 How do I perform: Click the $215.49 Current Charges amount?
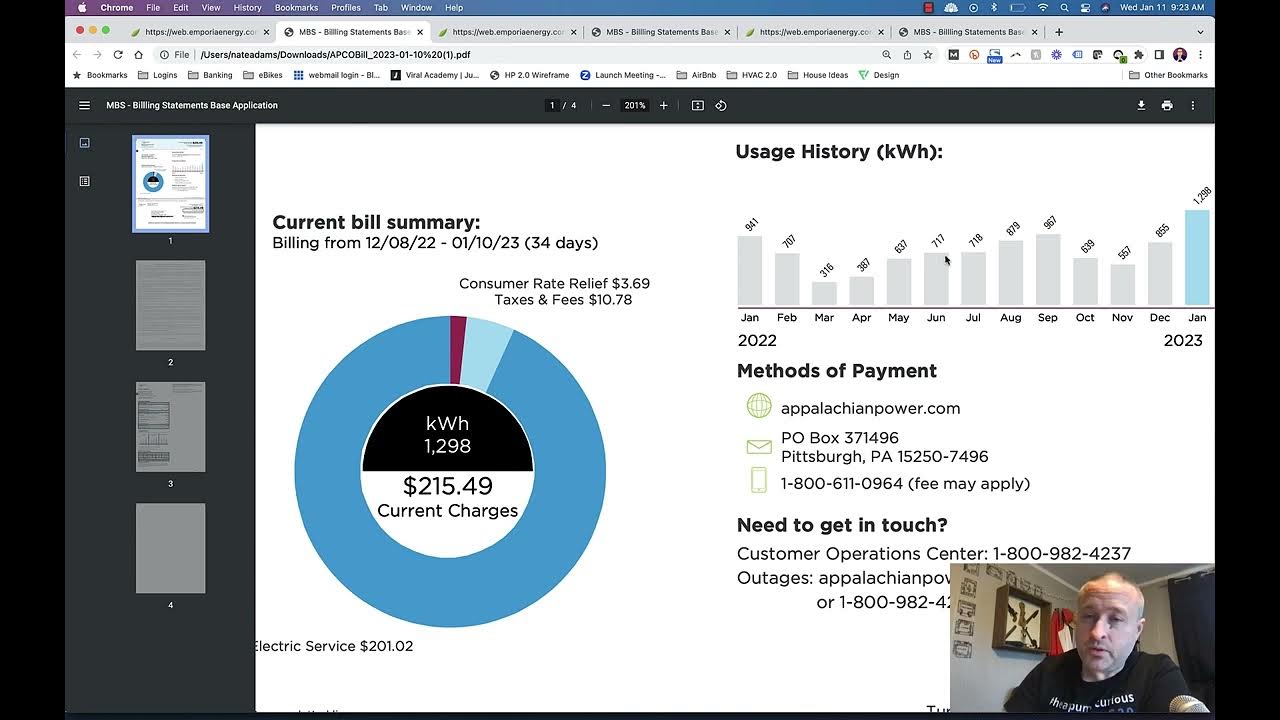pyautogui.click(x=448, y=486)
